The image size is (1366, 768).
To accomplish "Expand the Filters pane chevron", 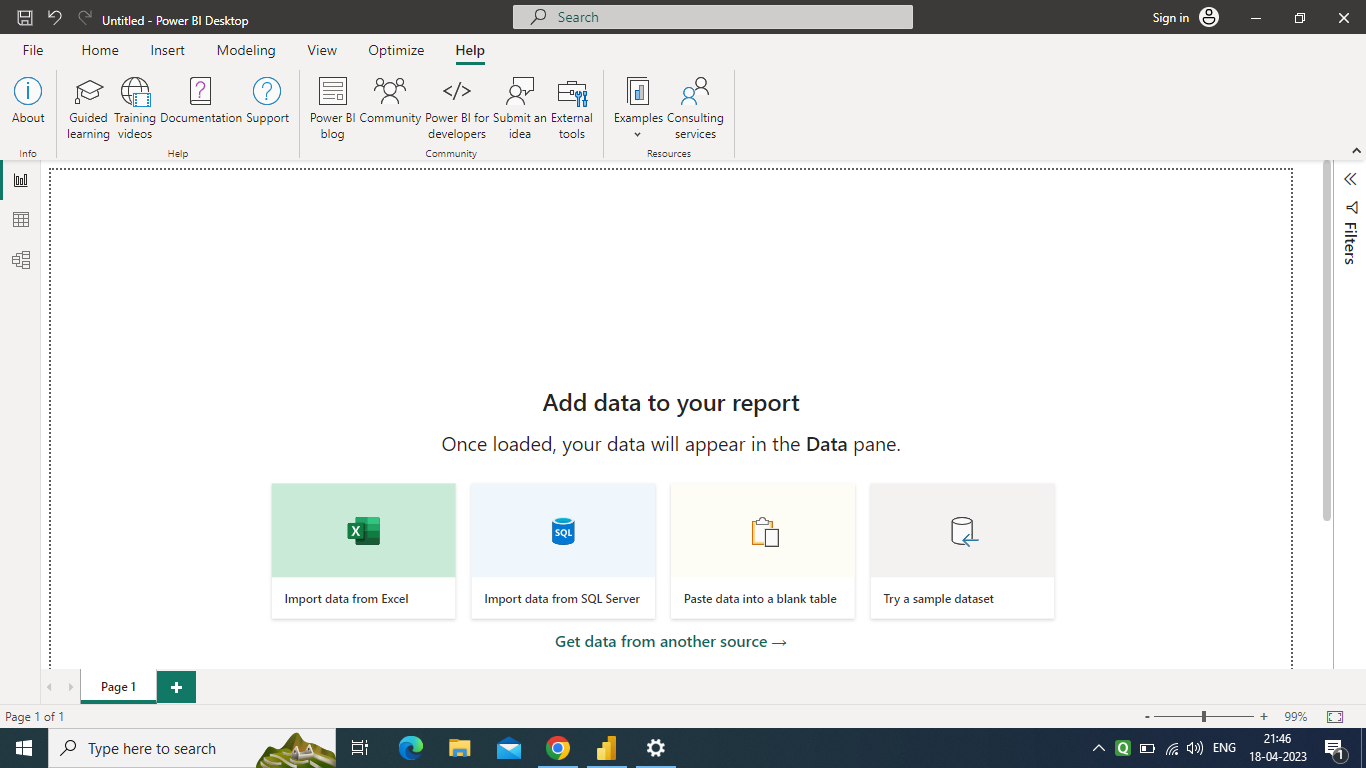I will pyautogui.click(x=1350, y=179).
